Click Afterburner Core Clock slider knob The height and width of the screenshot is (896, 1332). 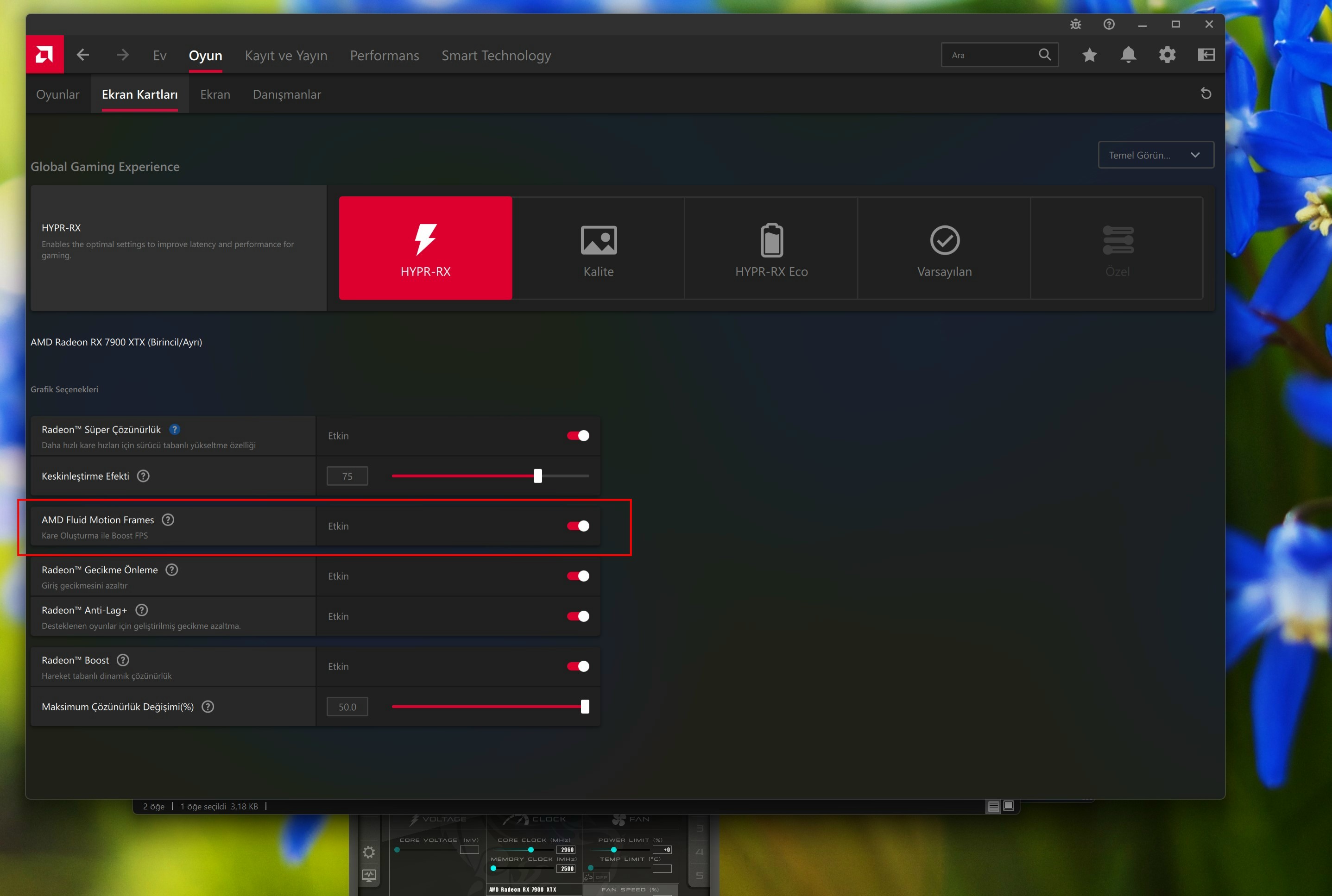click(531, 850)
